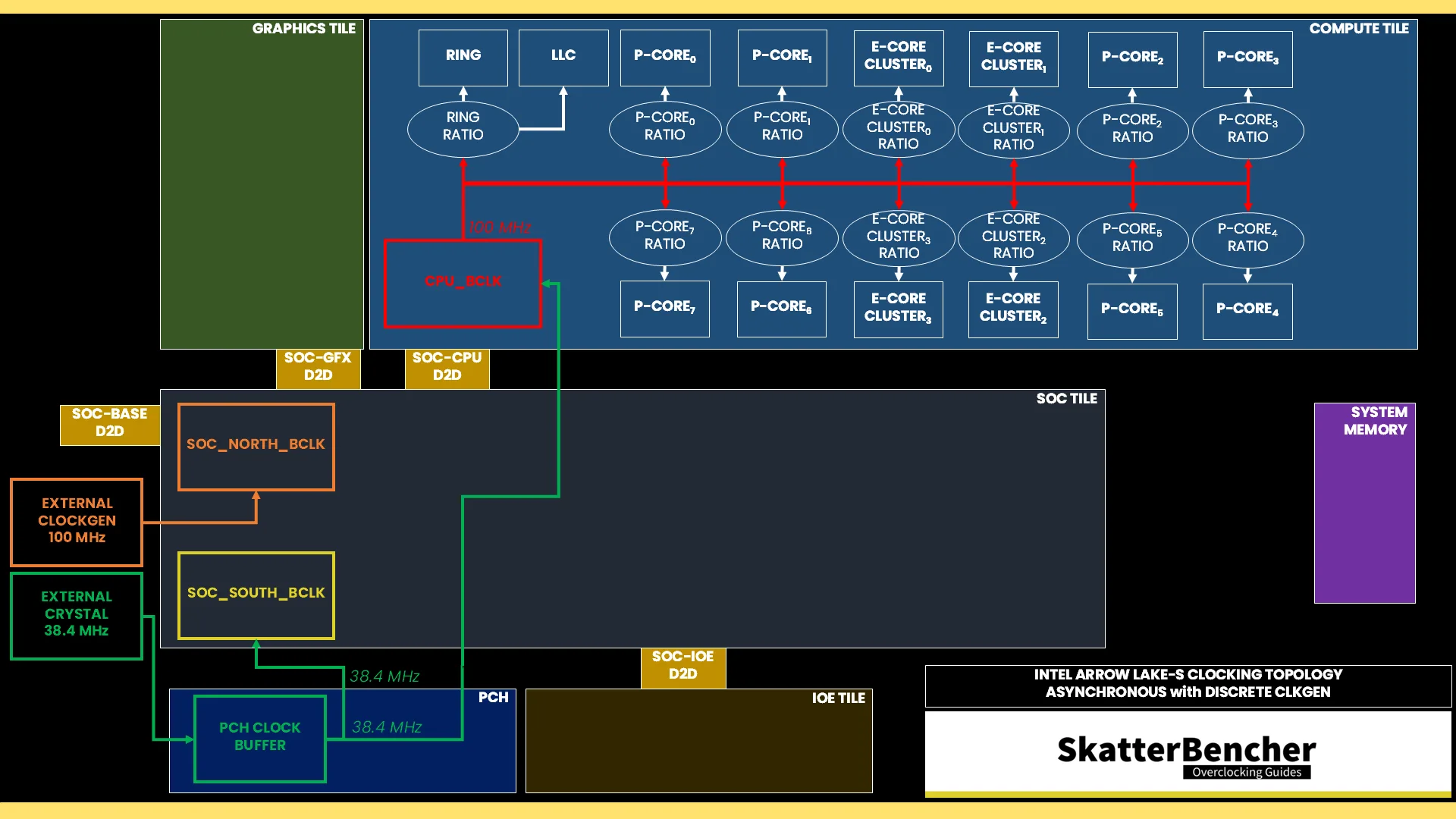The image size is (1456, 819).
Task: Click the Ring Ratio ellipse
Action: [x=463, y=128]
